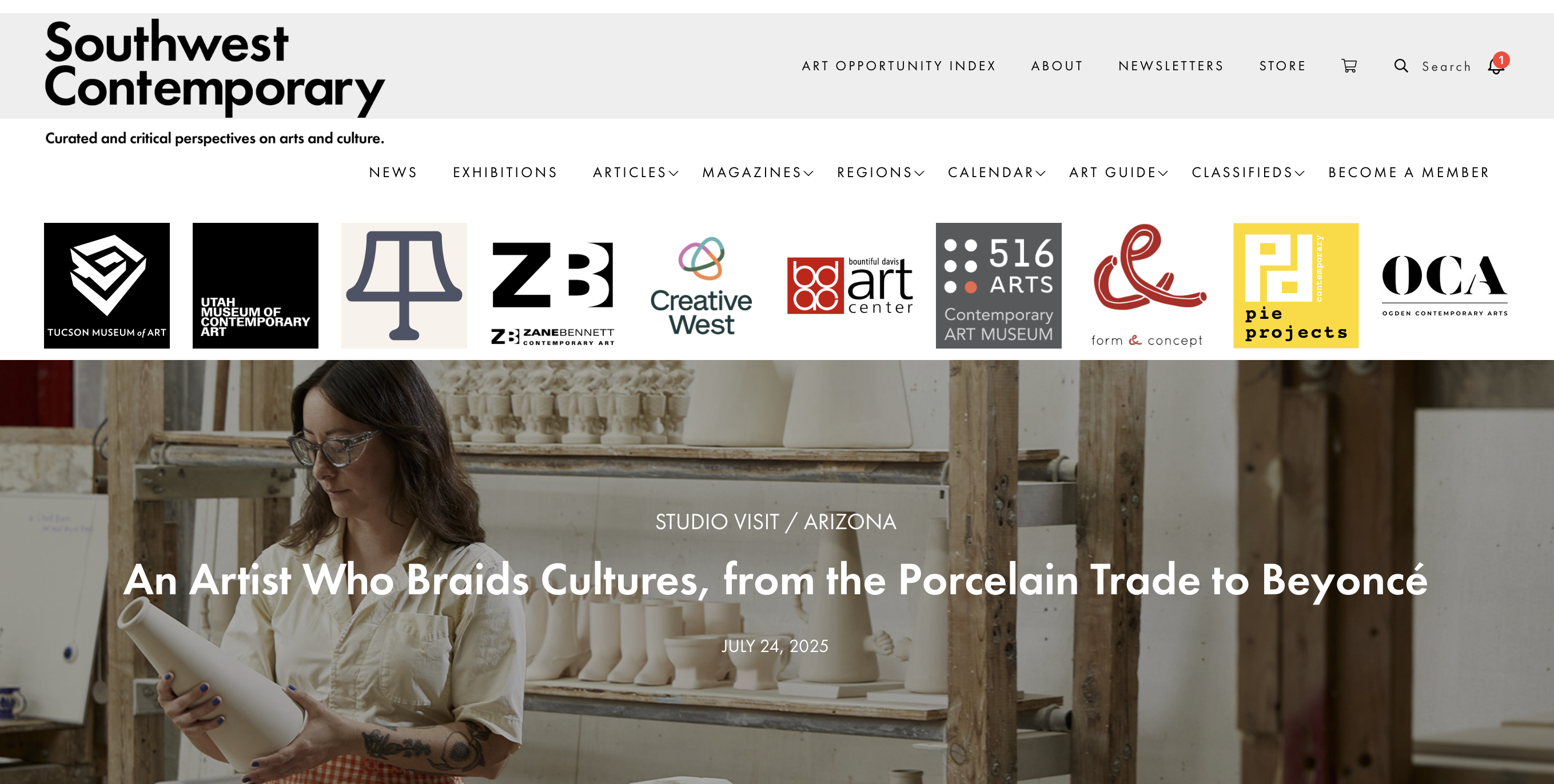The width and height of the screenshot is (1554, 784).
Task: Expand the Articles dropdown menu
Action: (x=635, y=173)
